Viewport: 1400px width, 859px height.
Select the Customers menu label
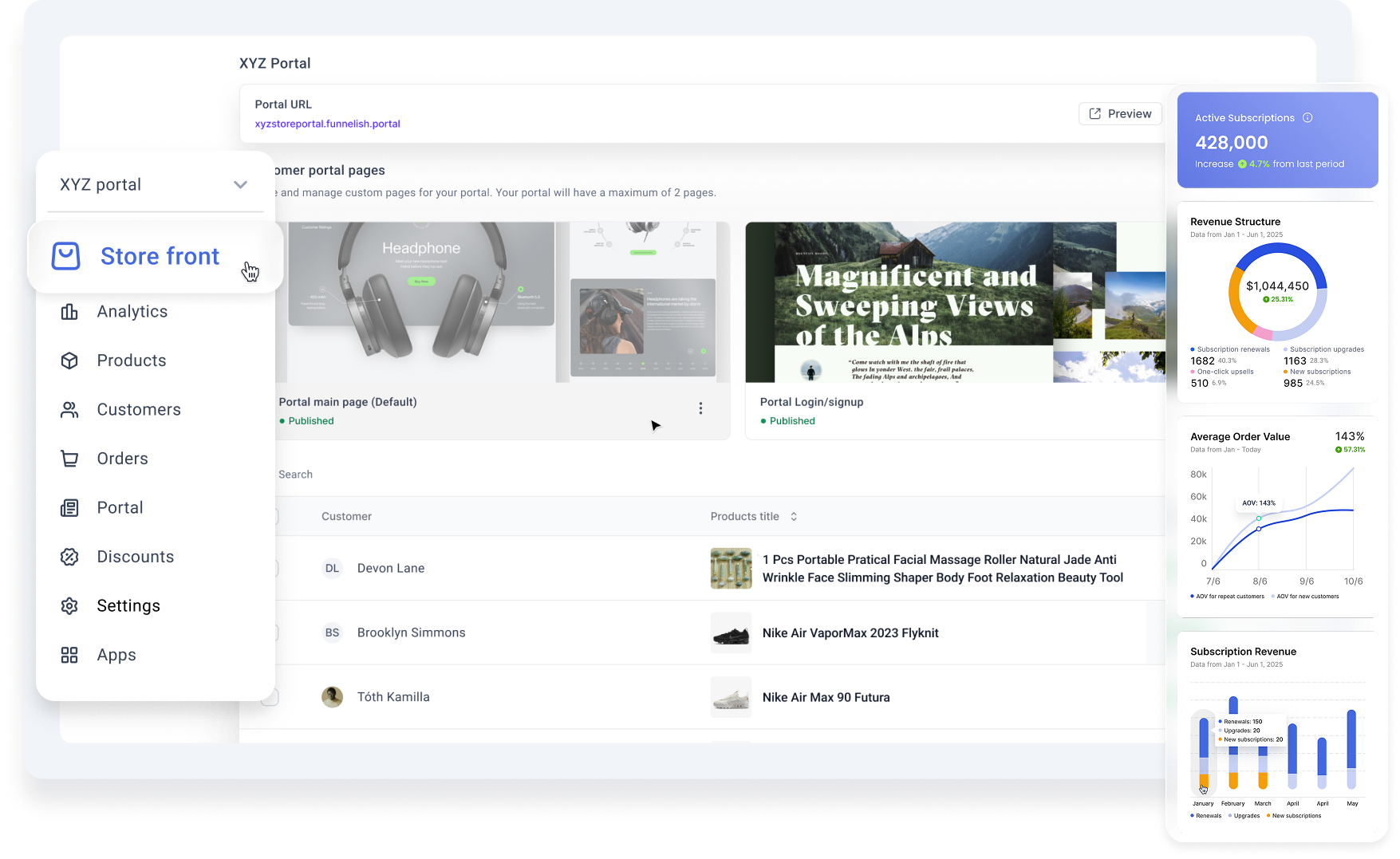[x=139, y=410]
